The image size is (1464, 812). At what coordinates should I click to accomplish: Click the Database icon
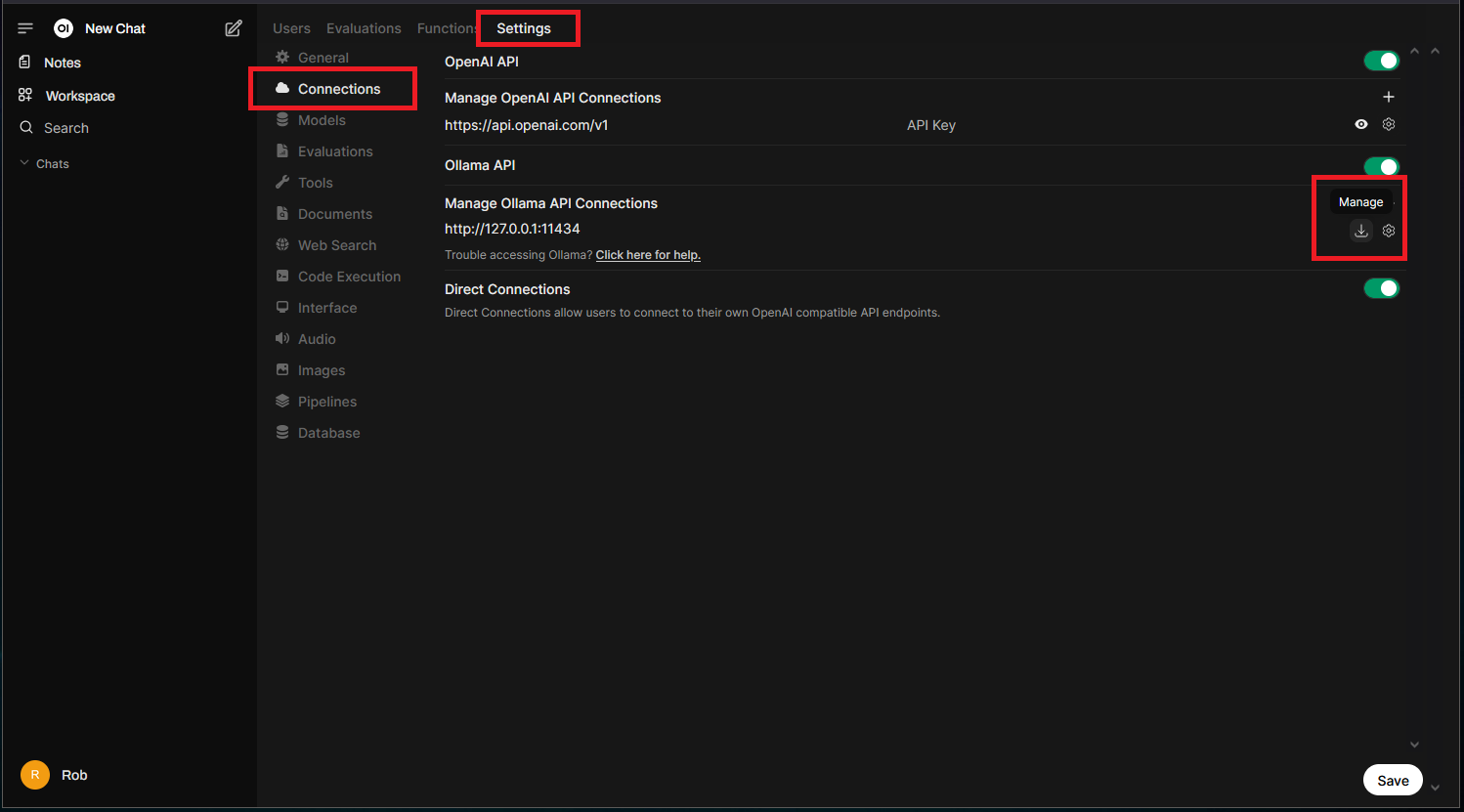[x=282, y=432]
